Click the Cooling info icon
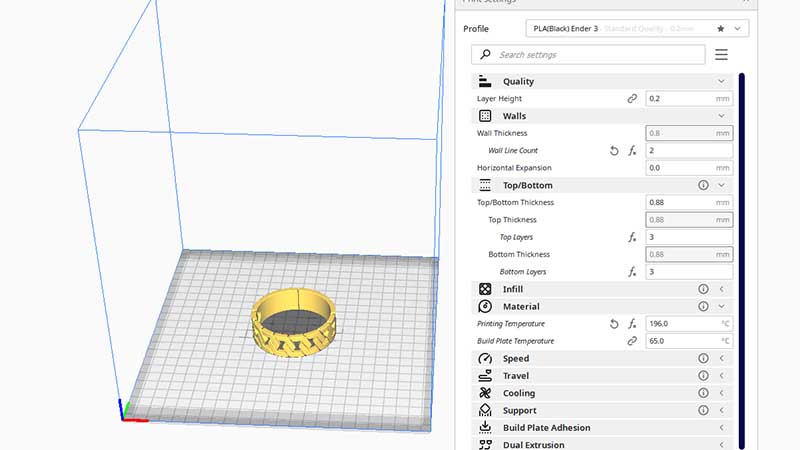The height and width of the screenshot is (450, 800). click(703, 393)
